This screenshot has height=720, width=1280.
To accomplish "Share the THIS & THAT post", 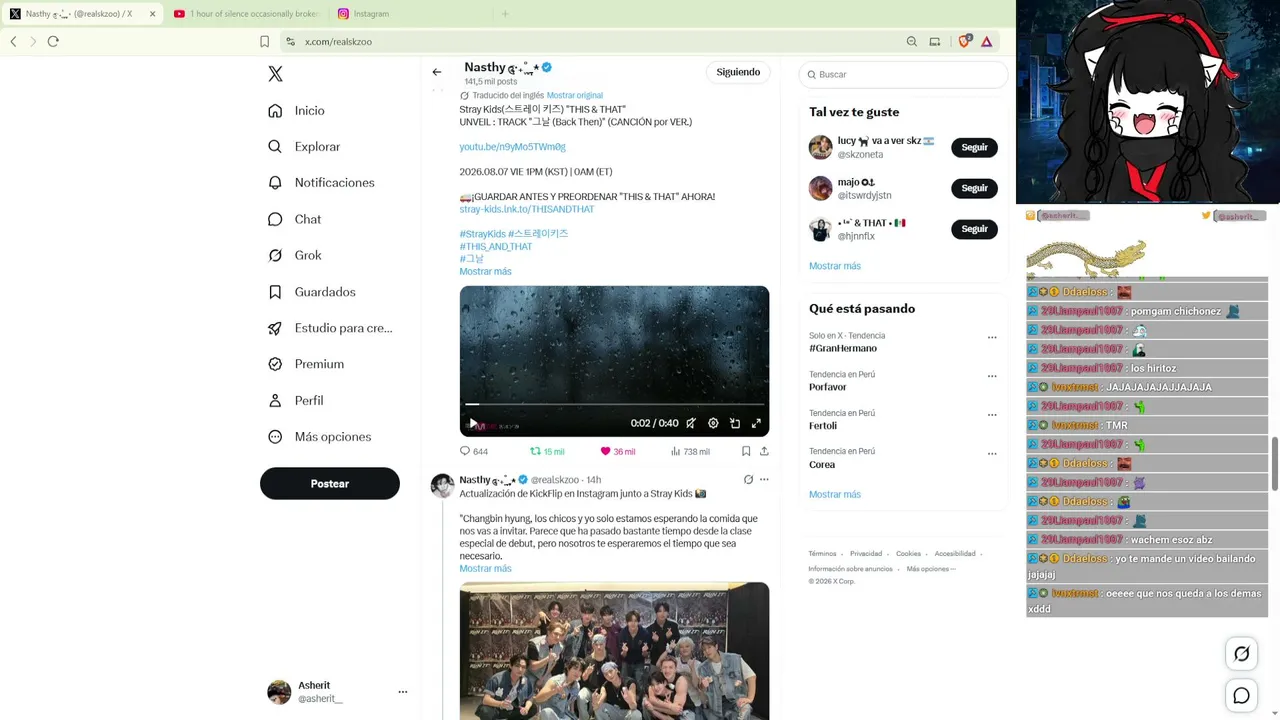I will (764, 451).
